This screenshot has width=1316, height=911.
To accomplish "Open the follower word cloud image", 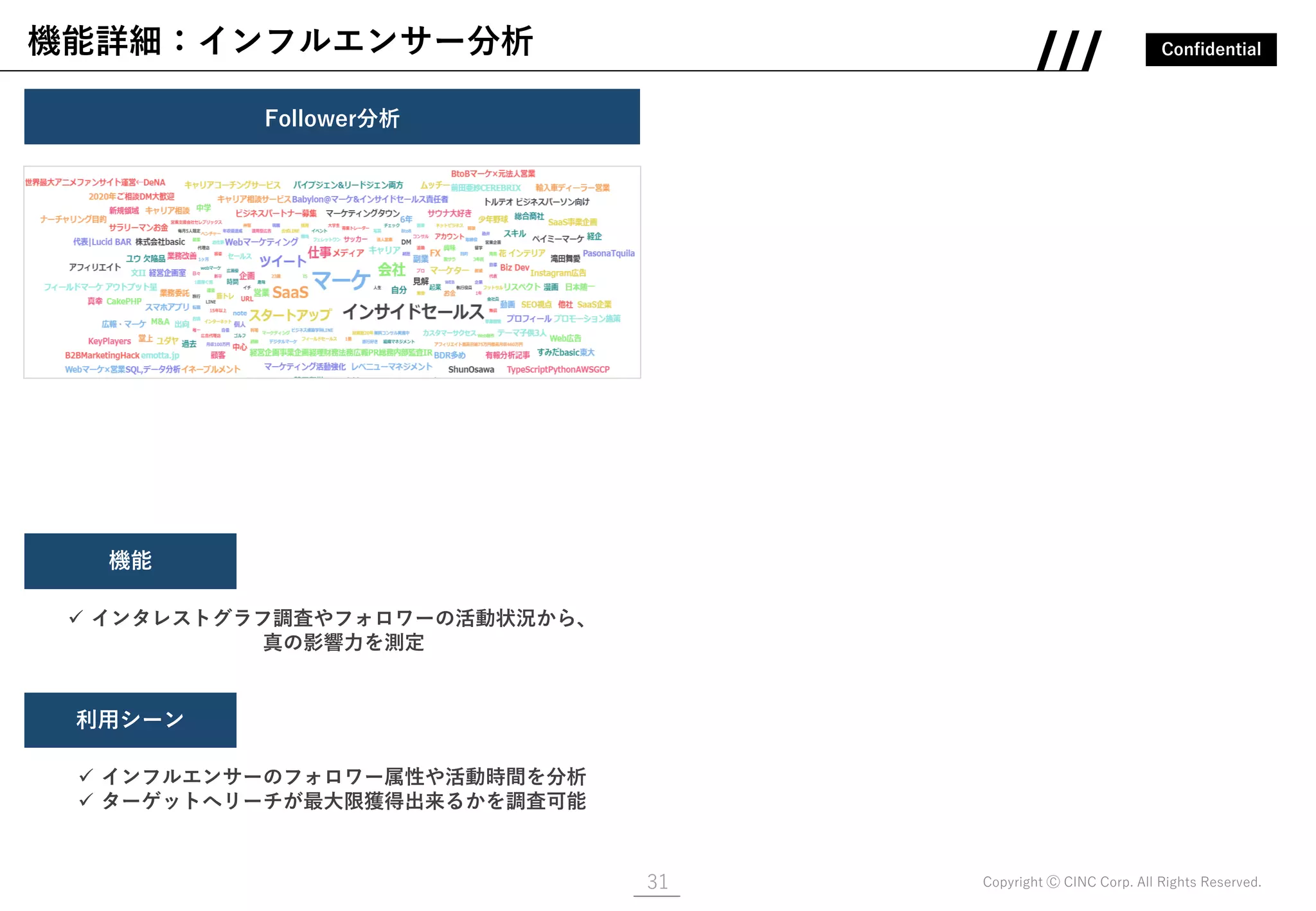I will click(332, 272).
